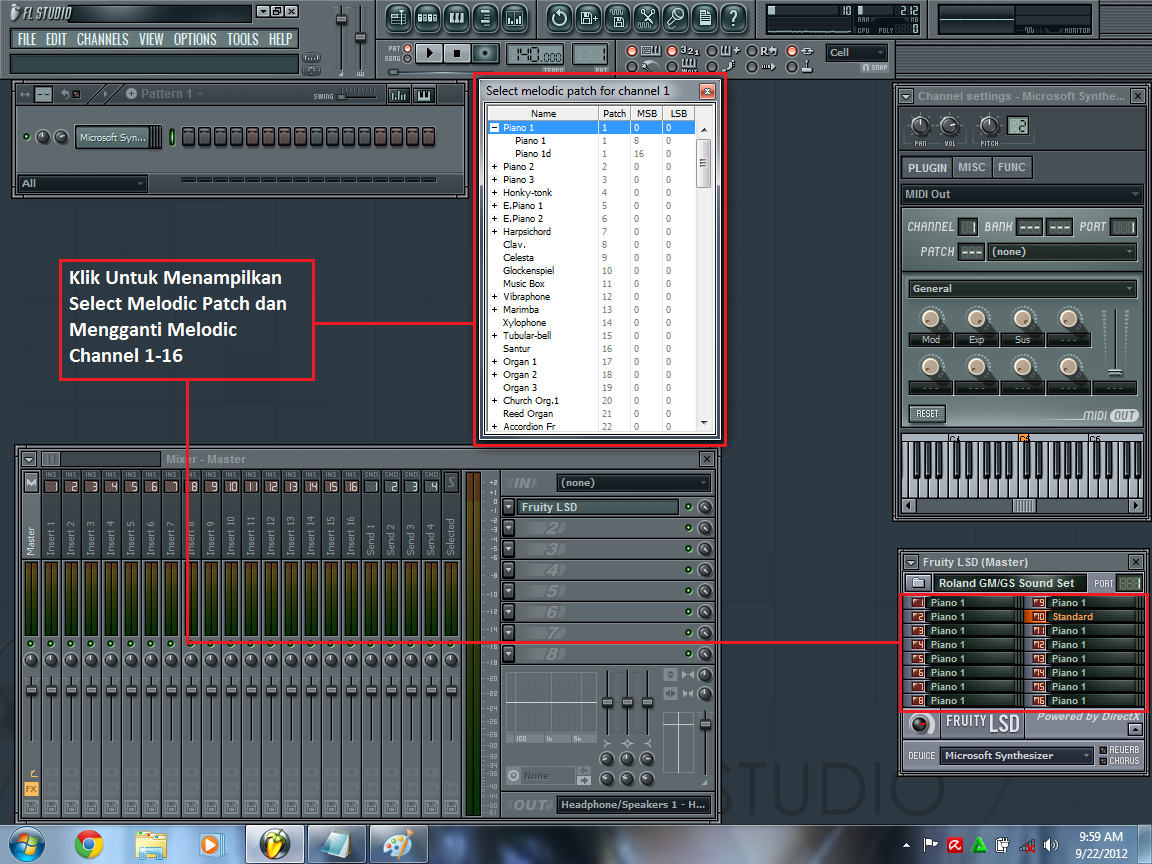Click the Name column header
The image size is (1152, 864).
(543, 113)
